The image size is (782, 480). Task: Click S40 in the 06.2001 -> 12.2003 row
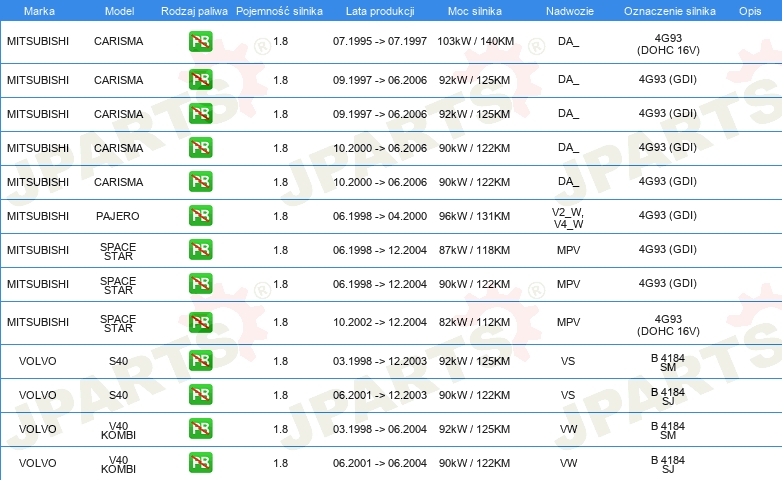pos(119,395)
